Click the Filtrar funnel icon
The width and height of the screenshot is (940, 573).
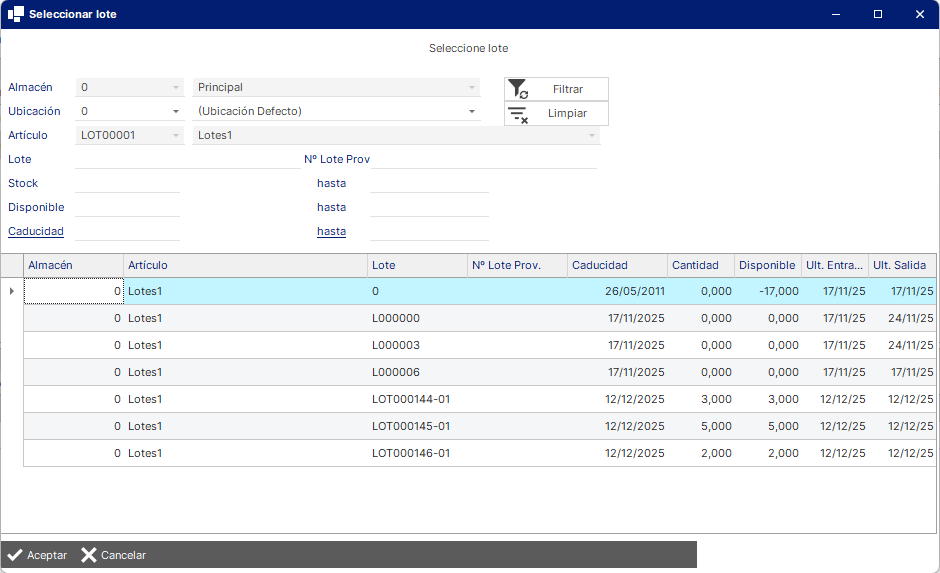tap(518, 89)
